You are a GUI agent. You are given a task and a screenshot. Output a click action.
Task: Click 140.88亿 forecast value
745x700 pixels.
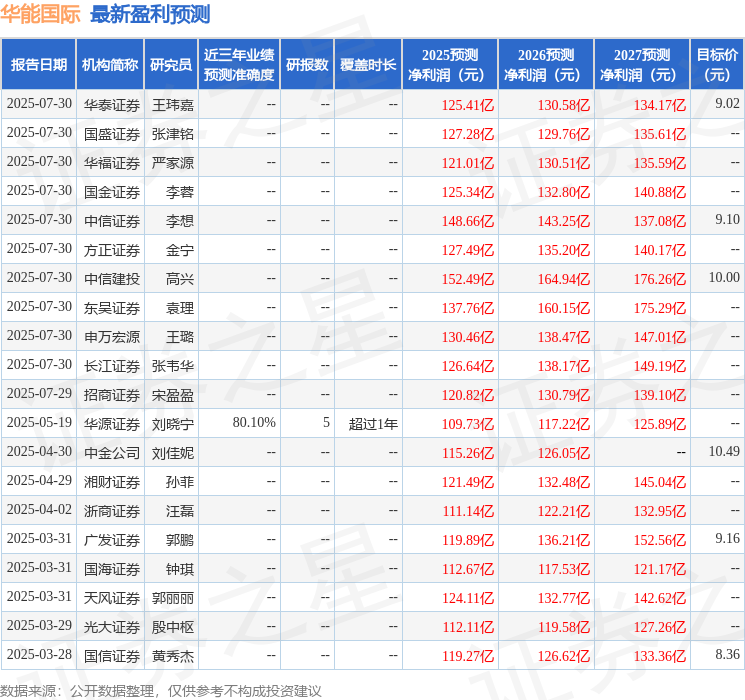point(660,192)
